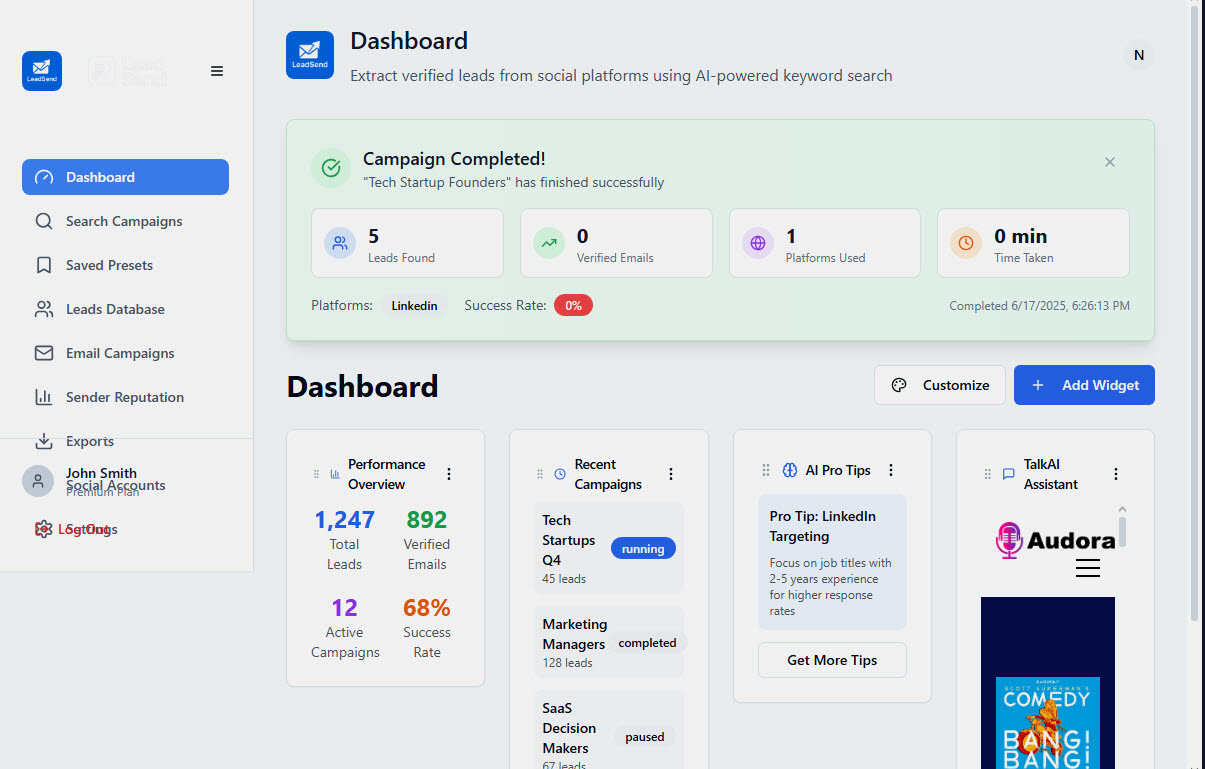Click the Verified Emails trend icon

549,243
